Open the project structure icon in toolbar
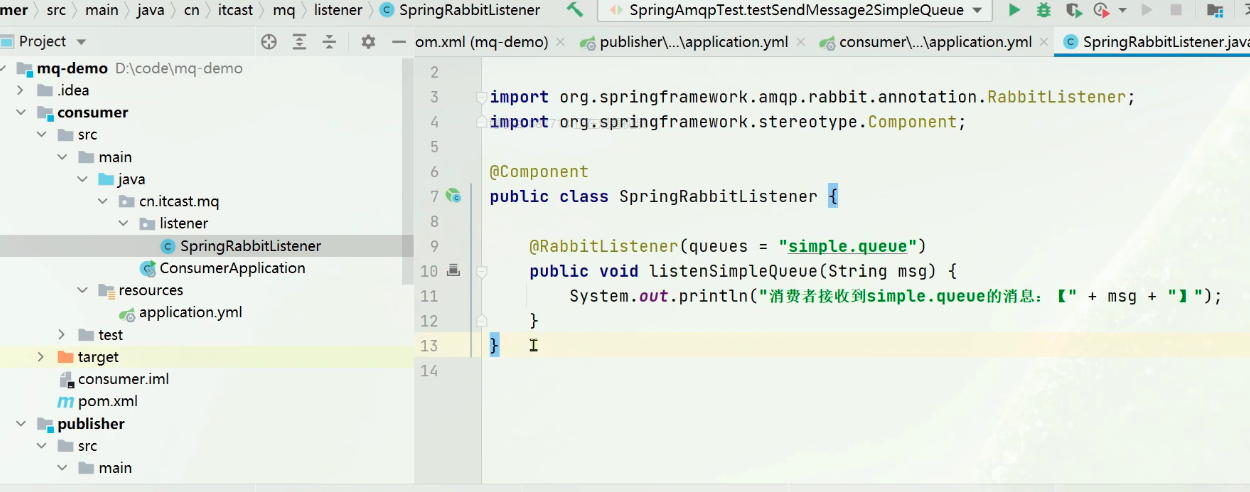 pyautogui.click(x=1215, y=10)
